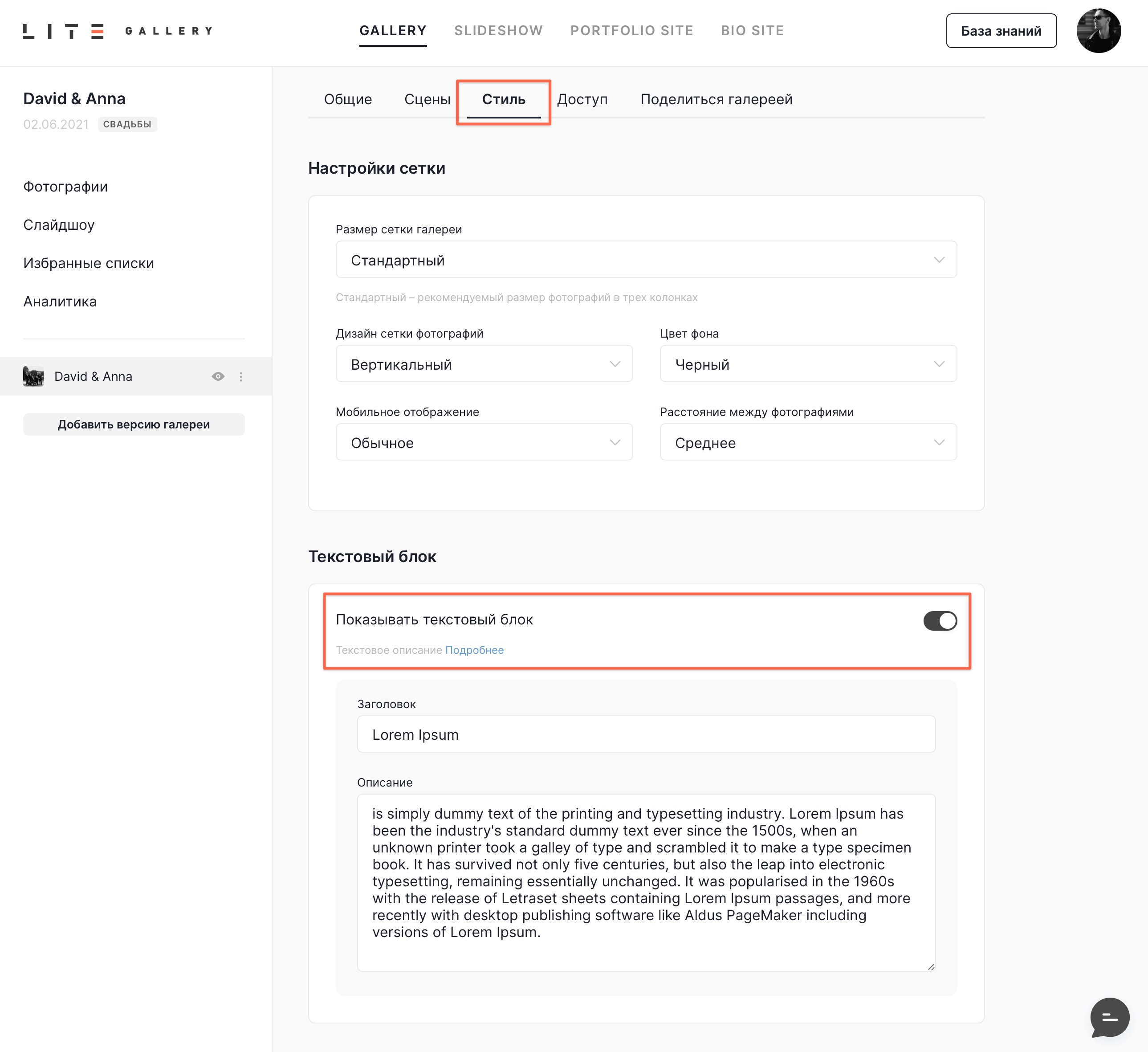Image resolution: width=1148 pixels, height=1052 pixels.
Task: Click the 02.06.2021 date text
Action: [x=56, y=124]
